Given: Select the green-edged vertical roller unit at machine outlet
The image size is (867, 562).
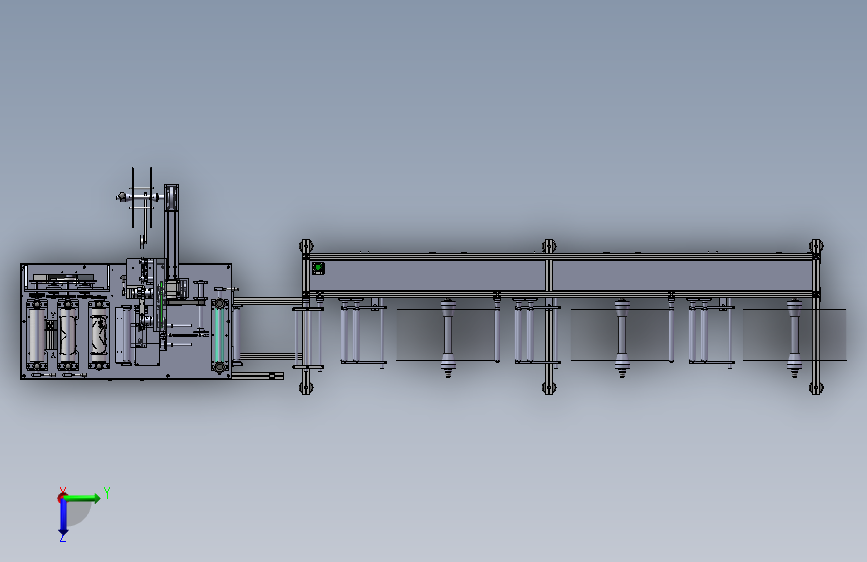Looking at the screenshot, I should click(220, 336).
